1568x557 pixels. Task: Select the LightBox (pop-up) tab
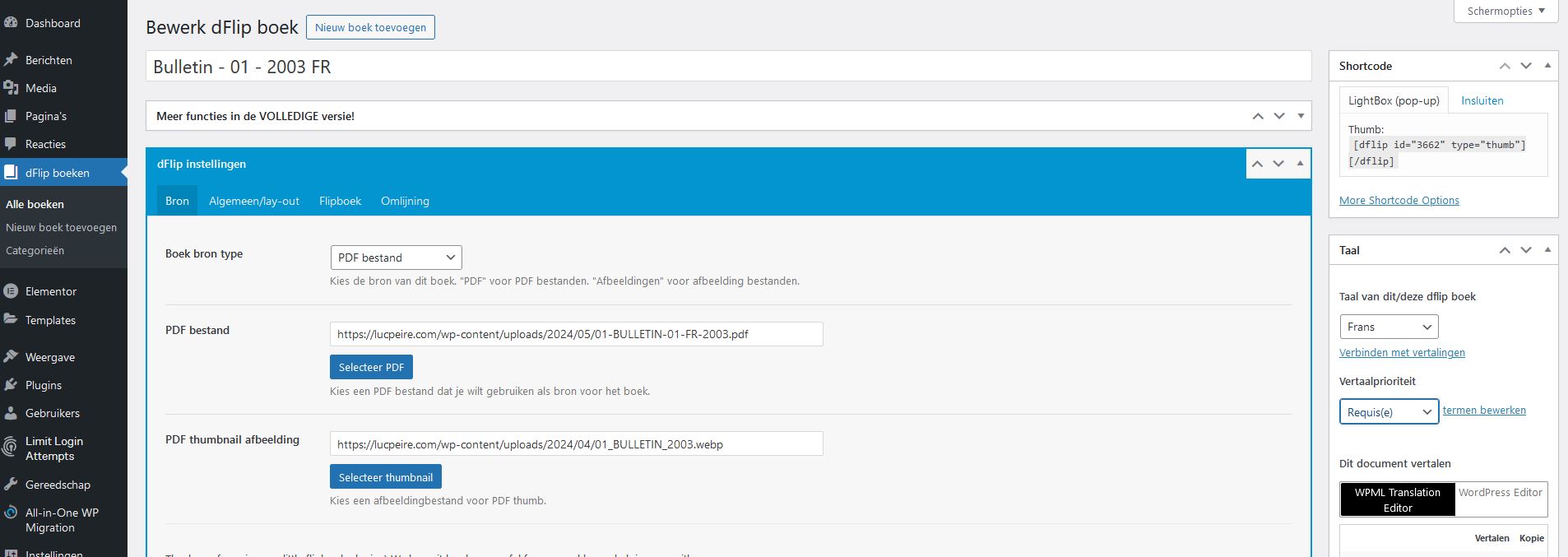pyautogui.click(x=1394, y=100)
